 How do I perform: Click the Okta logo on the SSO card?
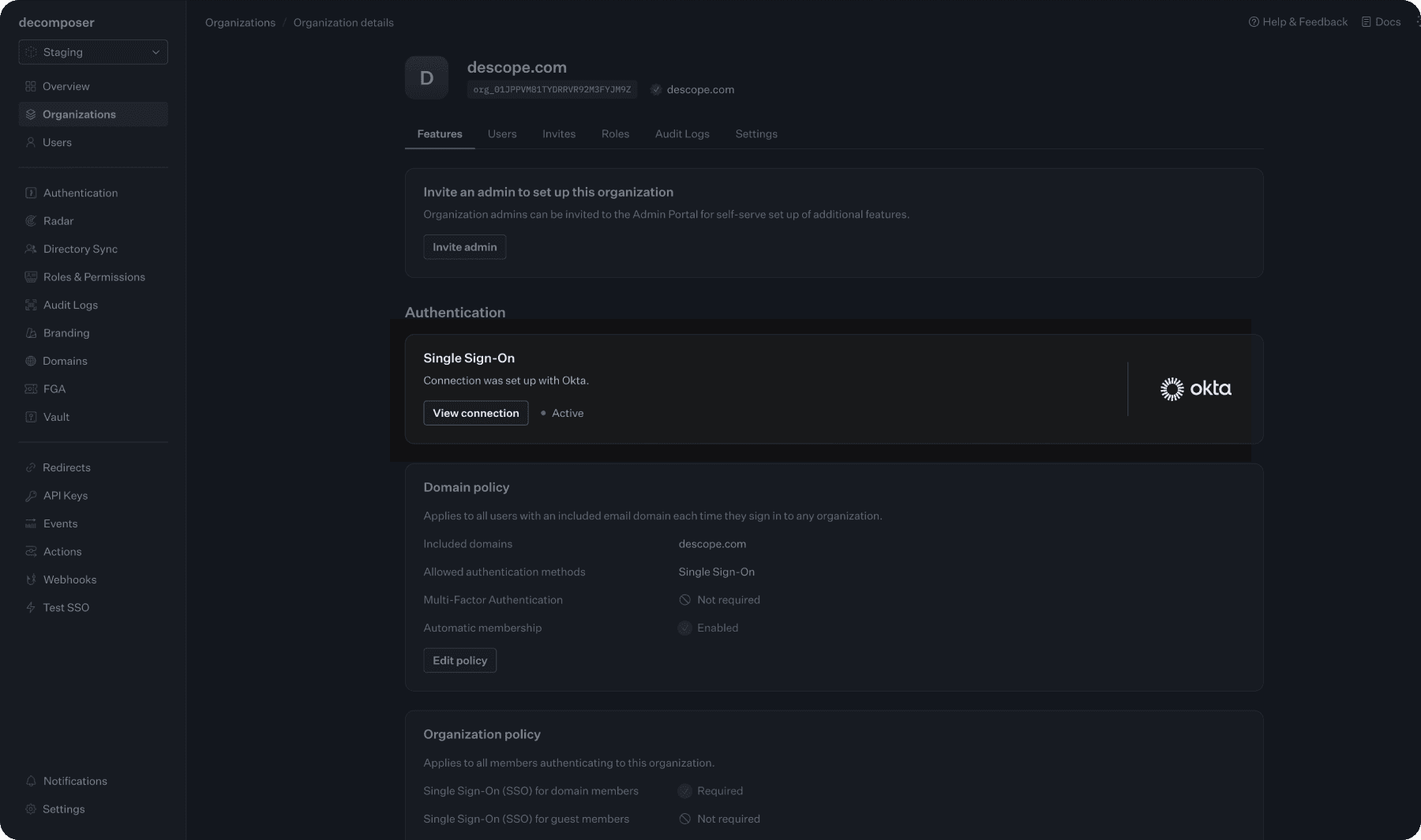coord(1195,388)
